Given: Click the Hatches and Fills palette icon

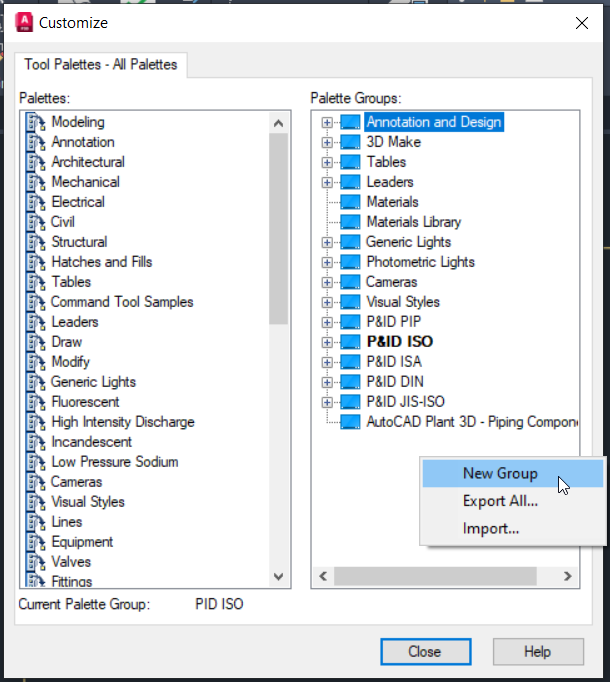Looking at the screenshot, I should pos(36,262).
